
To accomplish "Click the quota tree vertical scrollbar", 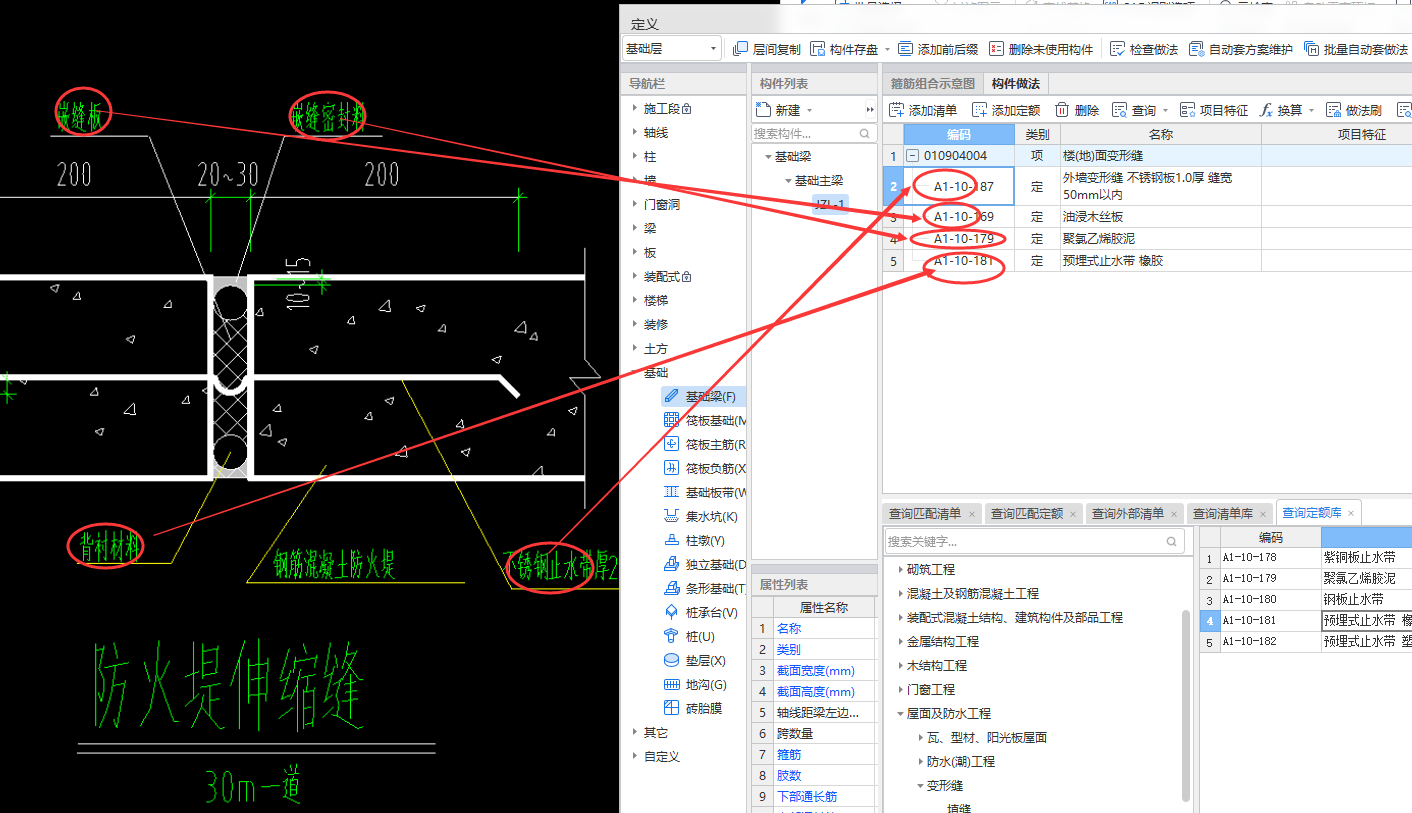I will point(1186,705).
